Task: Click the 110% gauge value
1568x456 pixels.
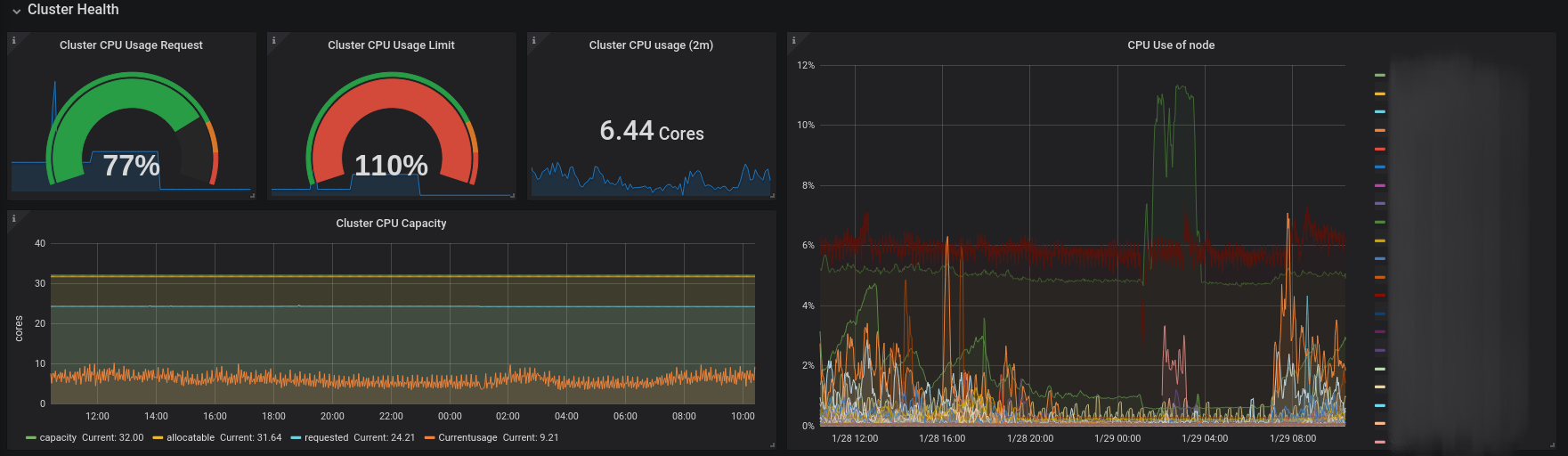Action: 391,166
